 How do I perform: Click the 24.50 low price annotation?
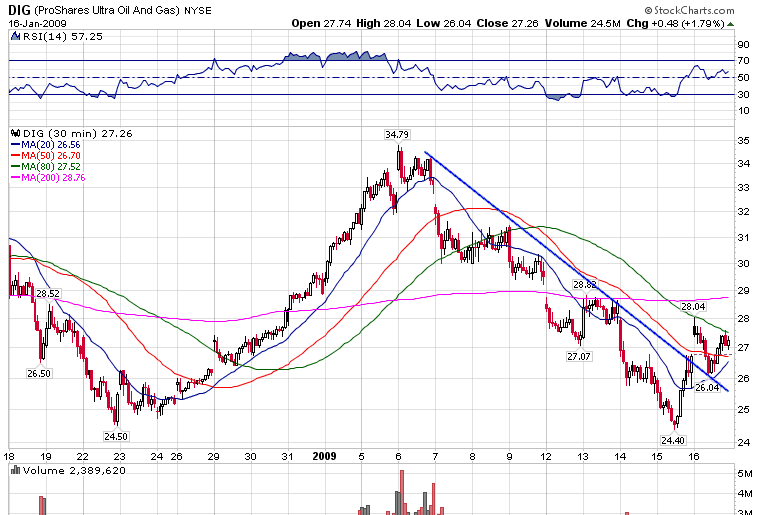(117, 436)
